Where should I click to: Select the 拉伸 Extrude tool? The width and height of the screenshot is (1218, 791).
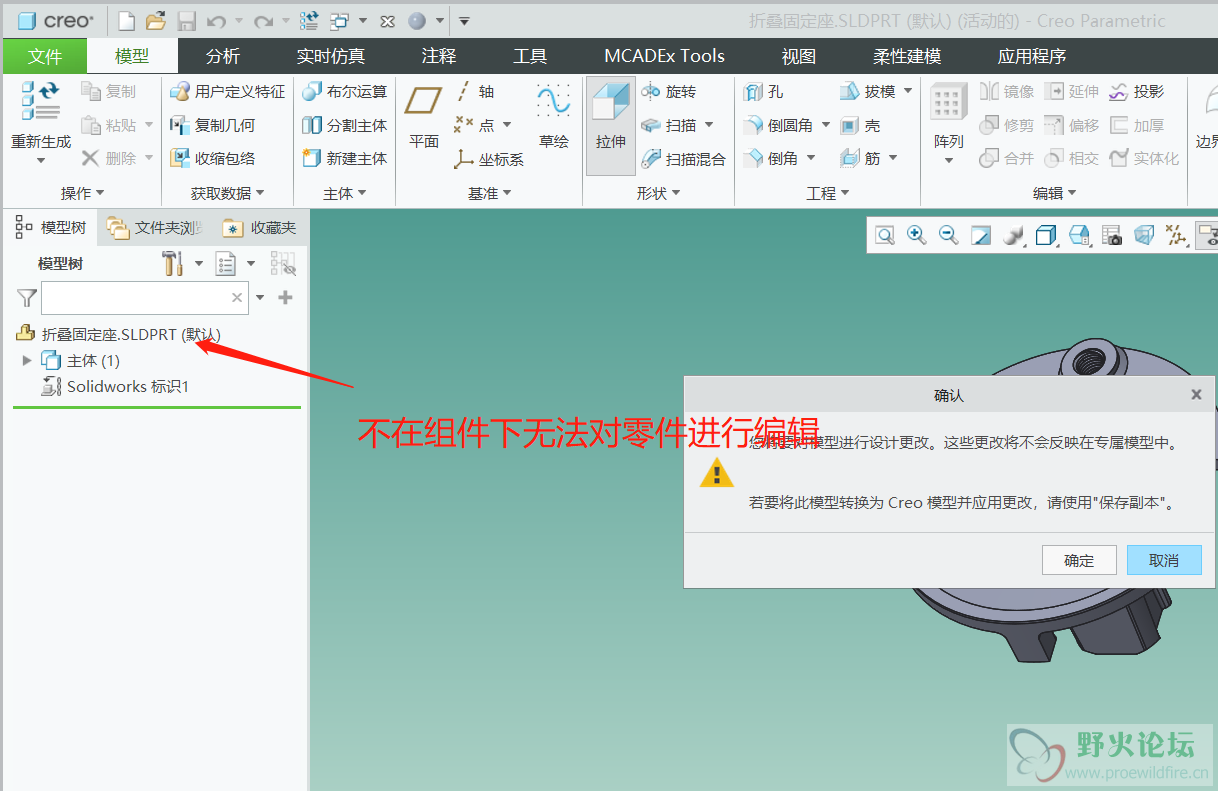(611, 126)
